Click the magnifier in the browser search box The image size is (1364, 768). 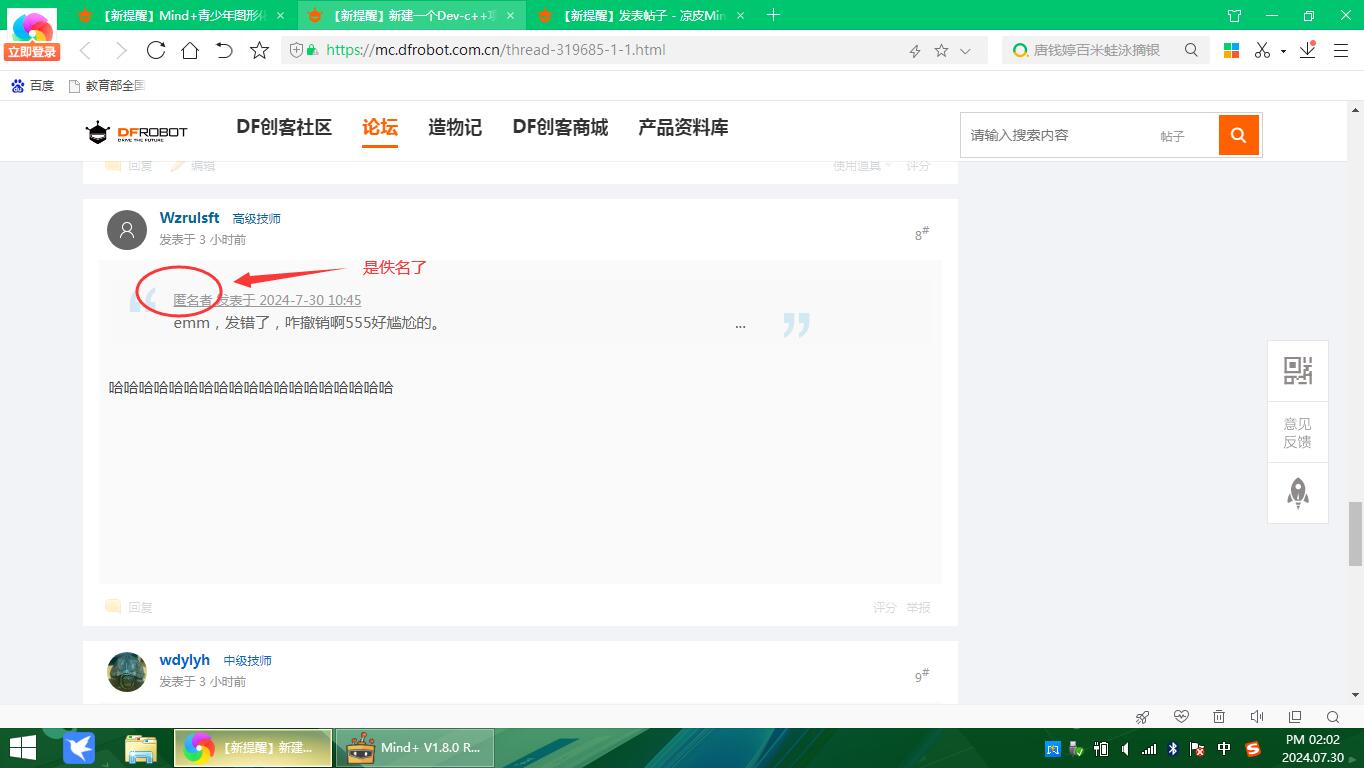point(1191,50)
